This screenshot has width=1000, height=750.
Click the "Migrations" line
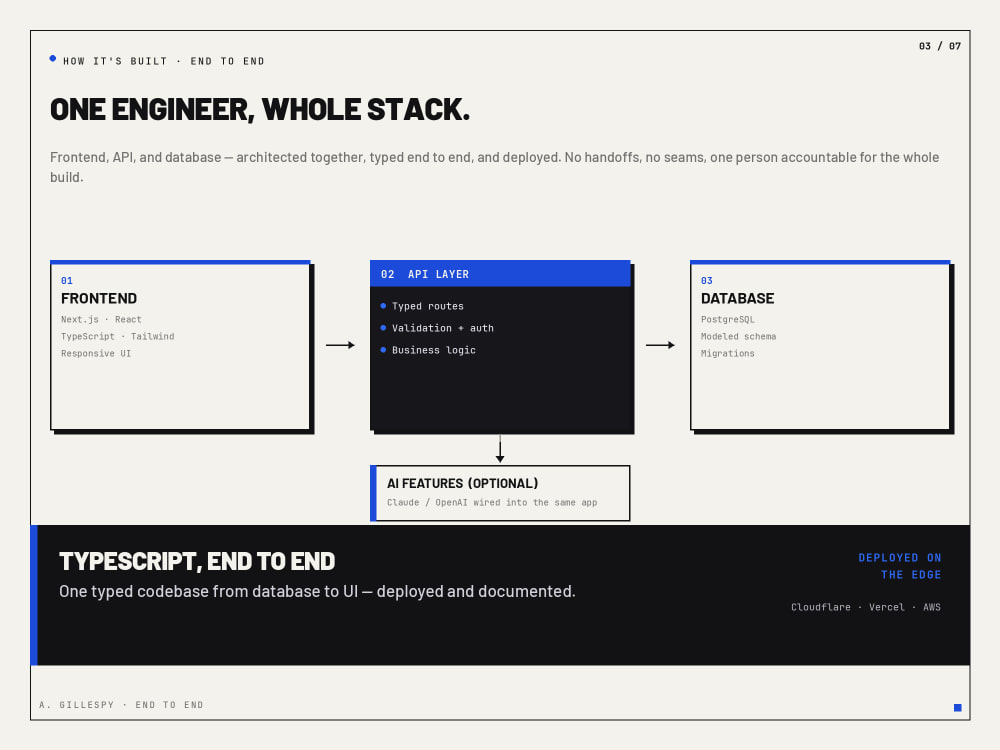coord(728,353)
